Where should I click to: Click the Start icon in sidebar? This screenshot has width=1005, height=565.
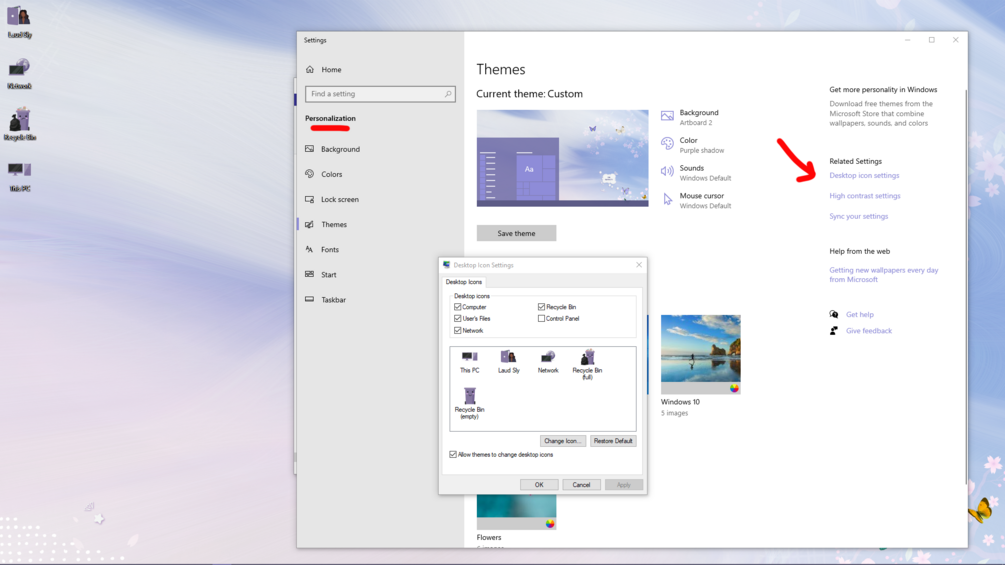tap(310, 274)
